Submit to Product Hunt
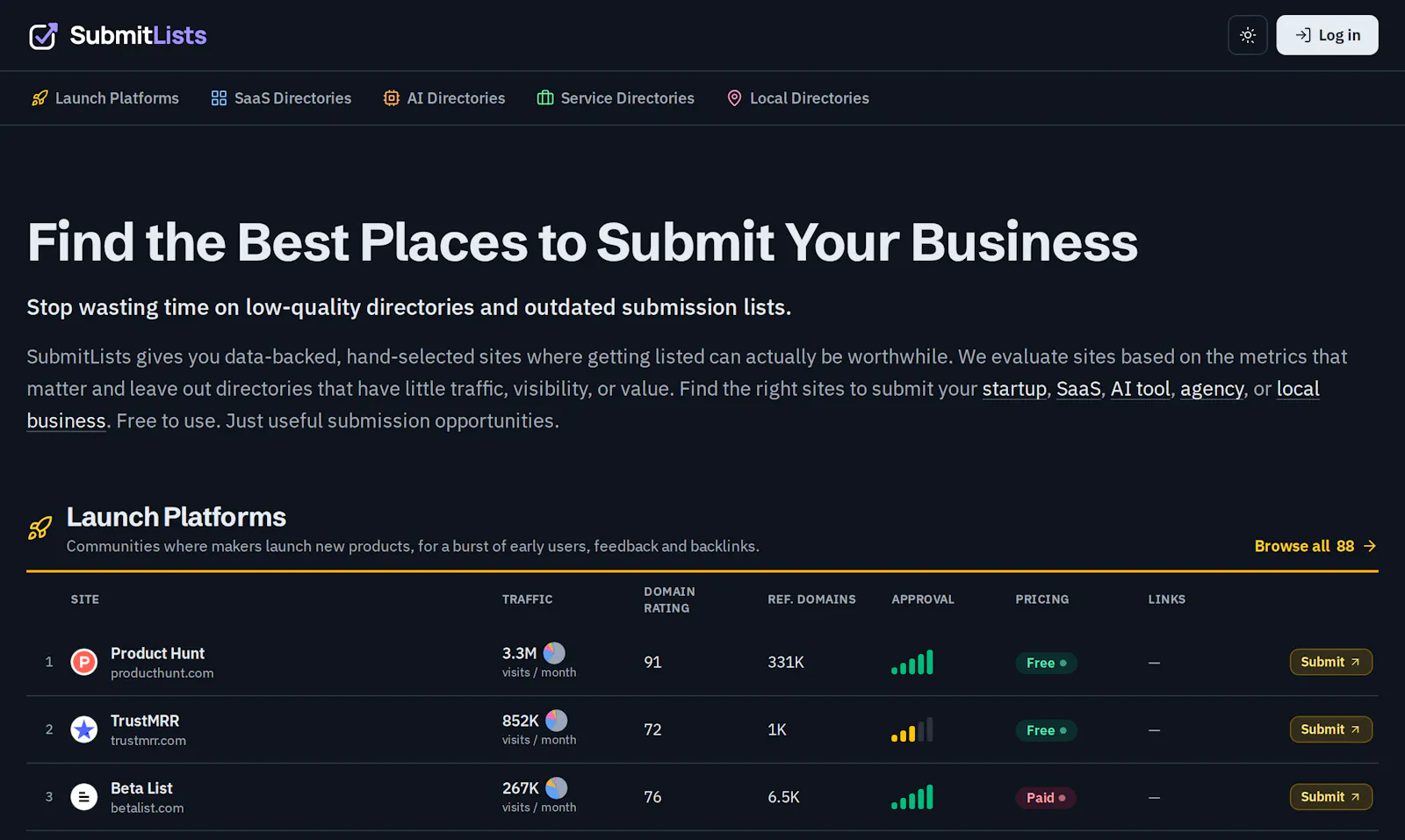Screen dimensions: 1405x840 [1330, 662]
